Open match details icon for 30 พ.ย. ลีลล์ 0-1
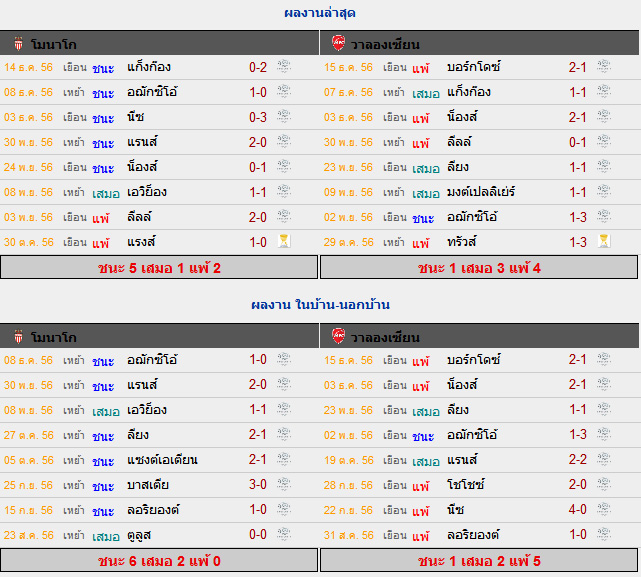Viewport: 641px width, 577px height. 604,141
